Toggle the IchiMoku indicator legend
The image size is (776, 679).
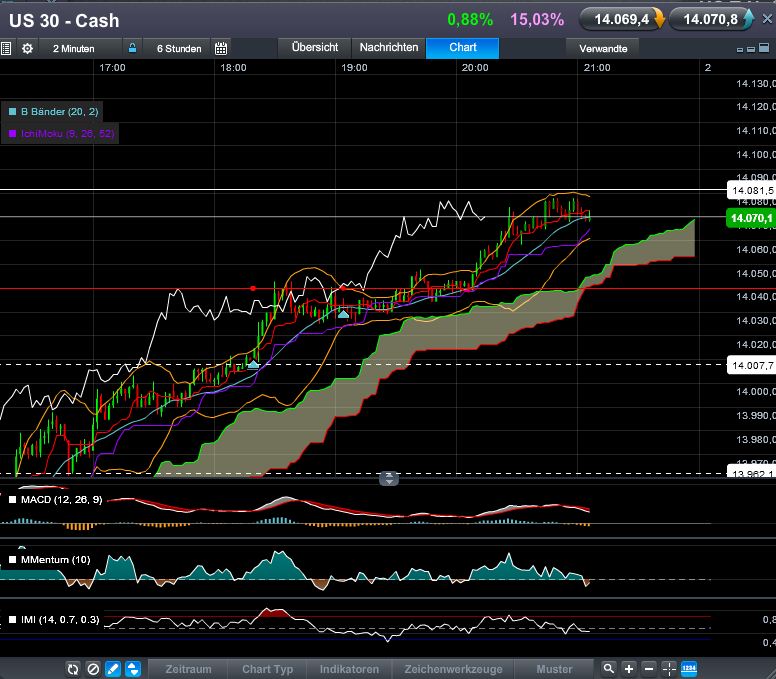click(x=61, y=133)
